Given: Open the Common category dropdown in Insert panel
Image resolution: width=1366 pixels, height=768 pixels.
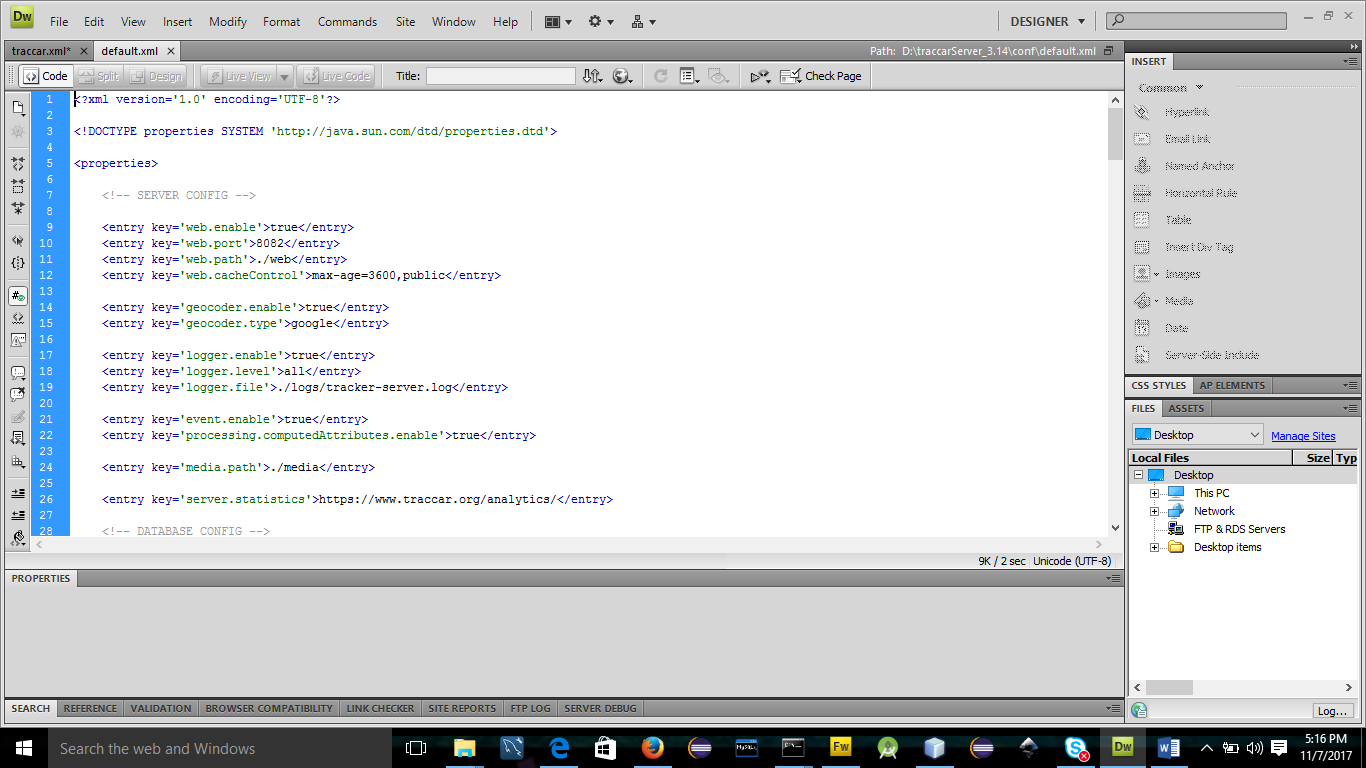Looking at the screenshot, I should pos(1171,88).
